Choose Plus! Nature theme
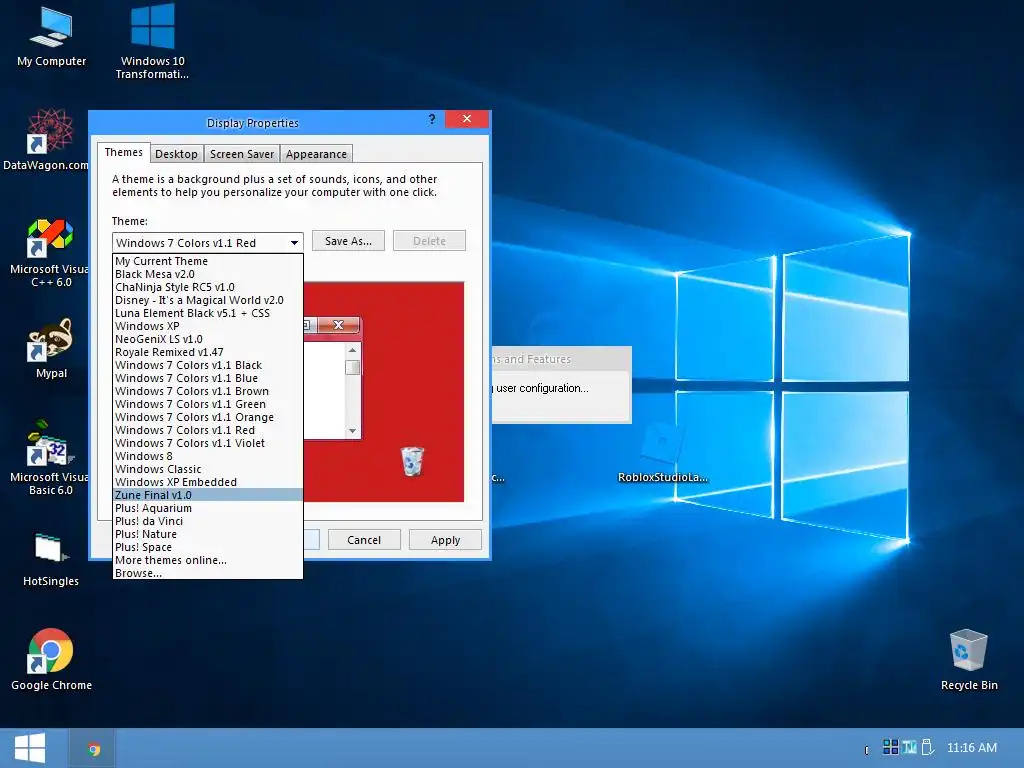Screen dimensions: 1024x768 (208, 534)
